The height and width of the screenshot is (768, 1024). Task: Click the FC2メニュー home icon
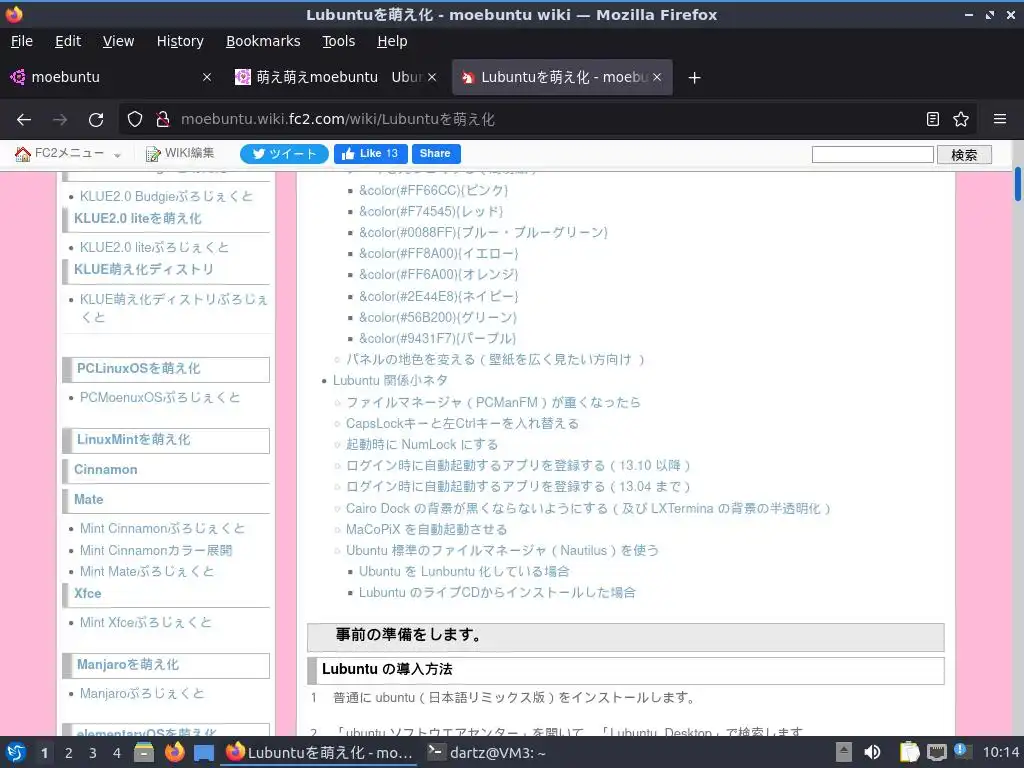pyautogui.click(x=23, y=153)
